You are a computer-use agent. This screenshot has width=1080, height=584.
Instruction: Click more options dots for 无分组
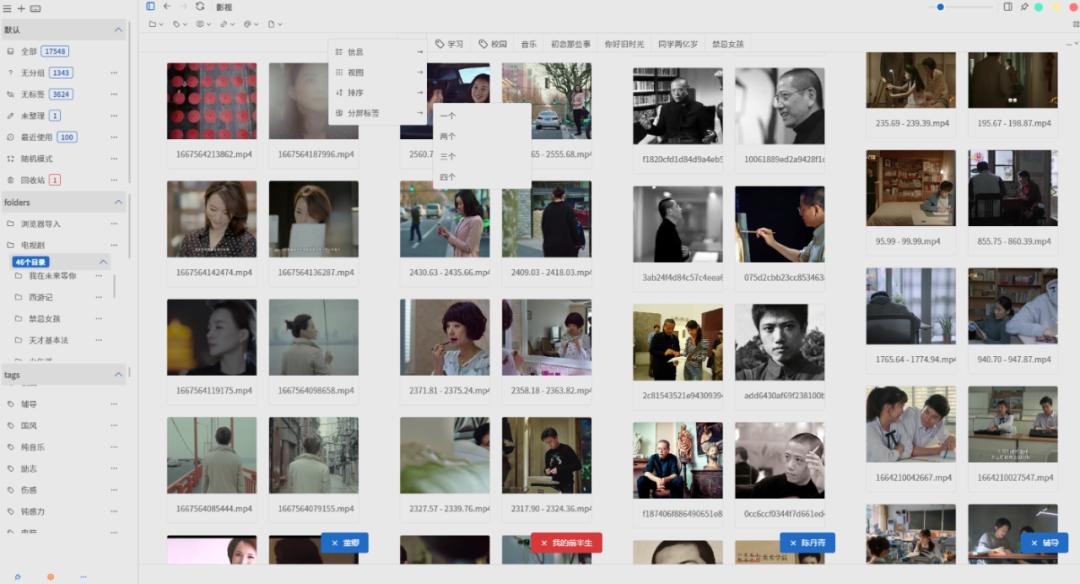coord(114,72)
